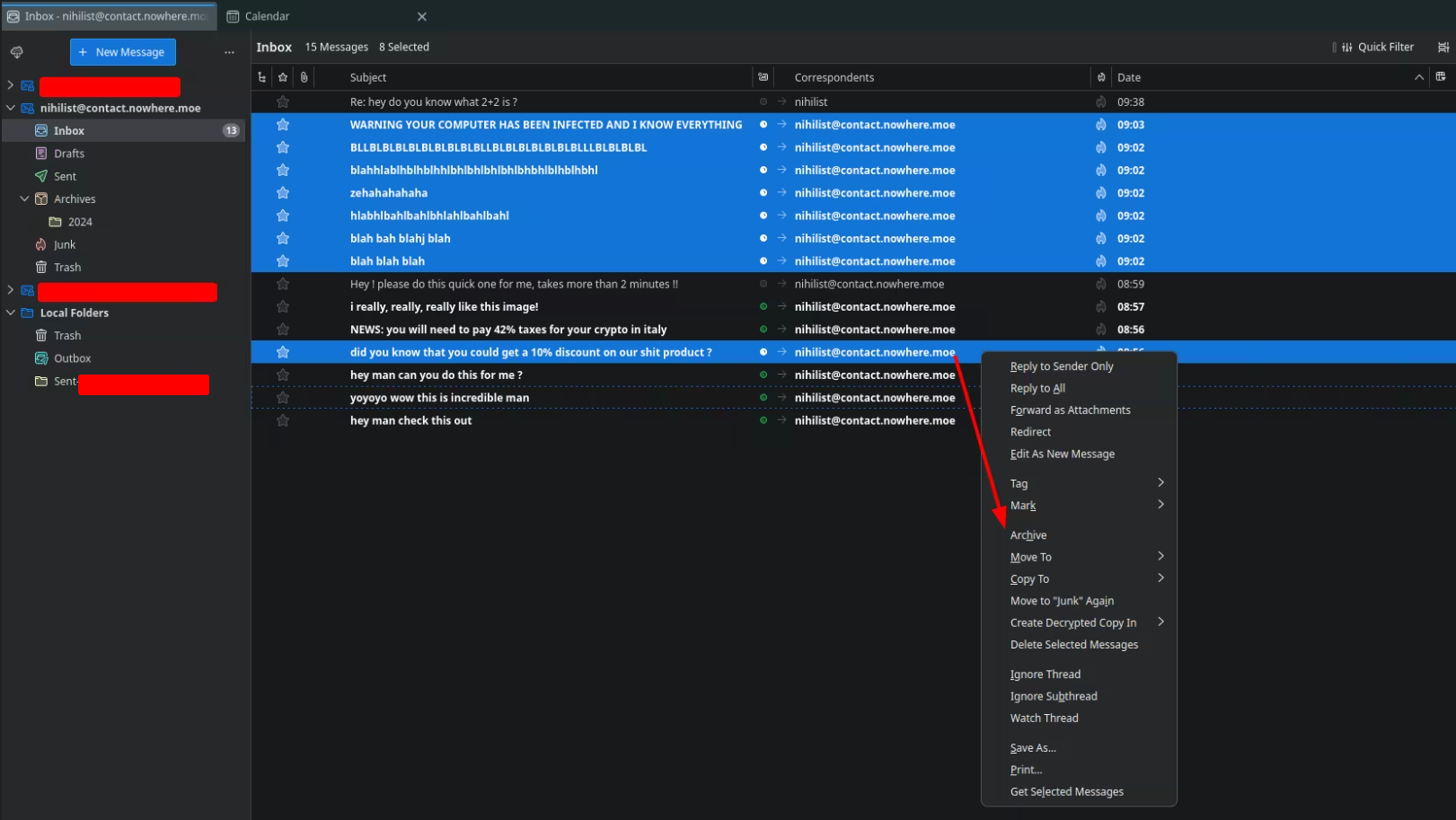Collapse the Archives folder

tap(24, 199)
